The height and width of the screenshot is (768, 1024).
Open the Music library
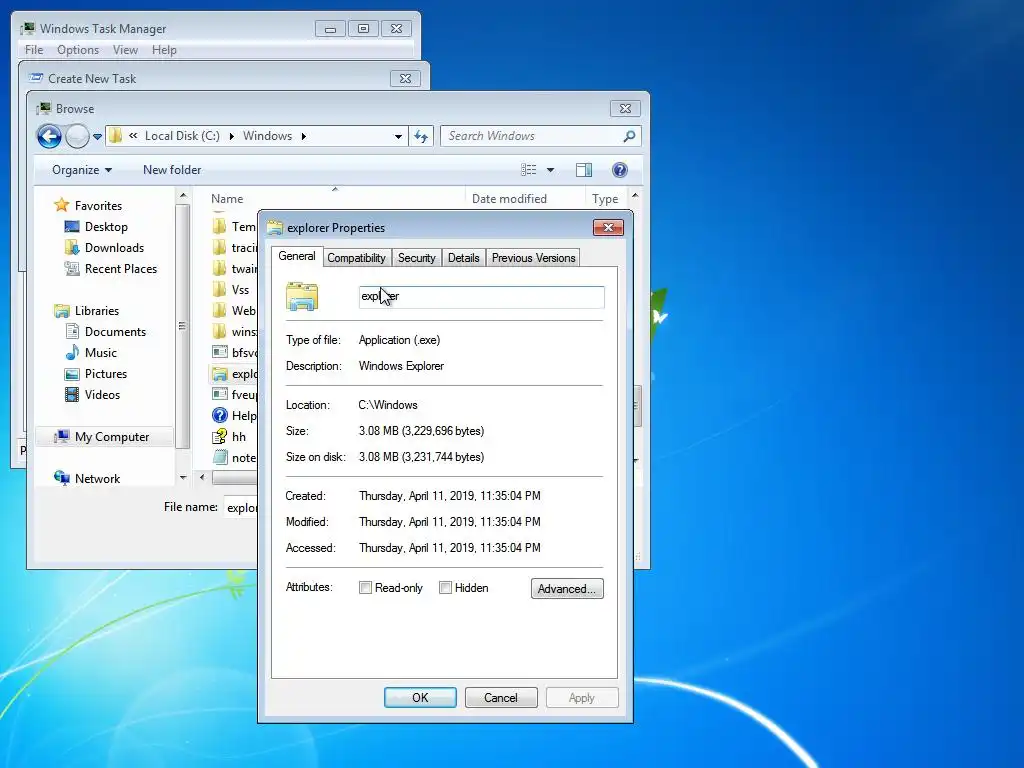coord(101,353)
